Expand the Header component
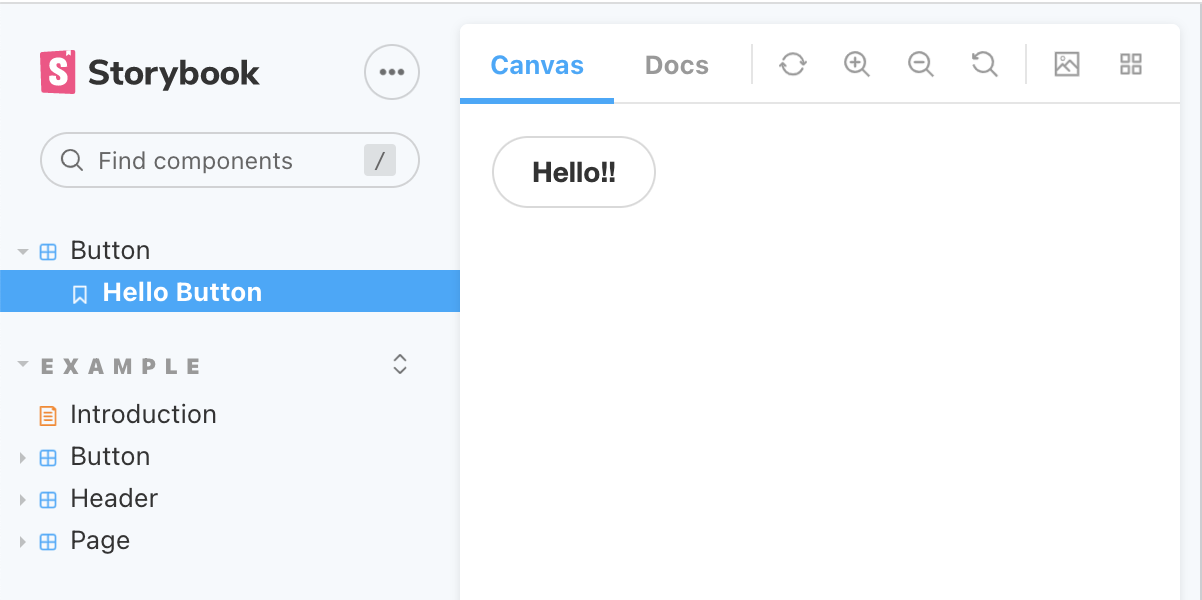Viewport: 1202px width, 600px height. (x=23, y=499)
